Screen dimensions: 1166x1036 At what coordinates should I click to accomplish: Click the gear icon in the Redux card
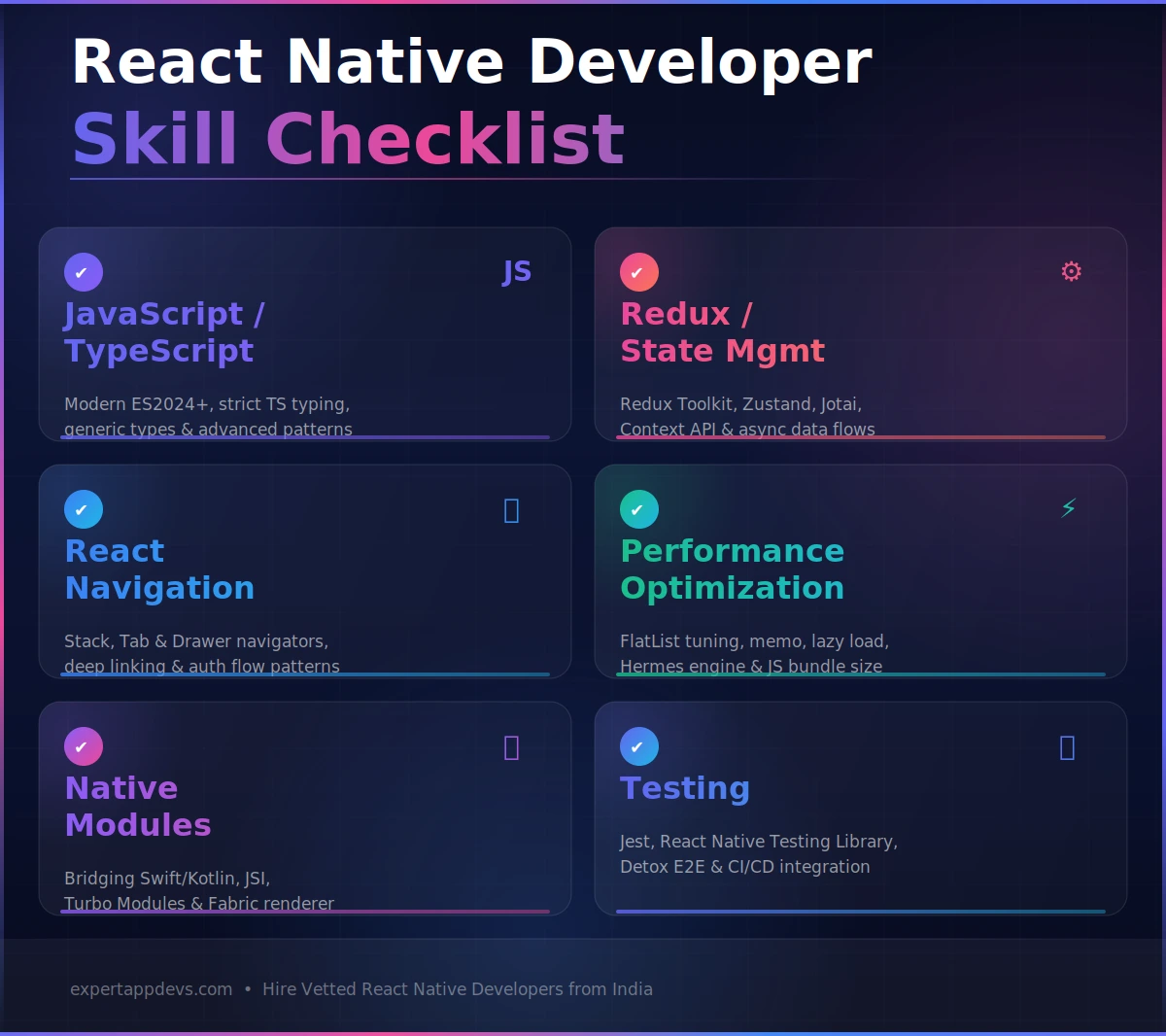pos(1071,271)
